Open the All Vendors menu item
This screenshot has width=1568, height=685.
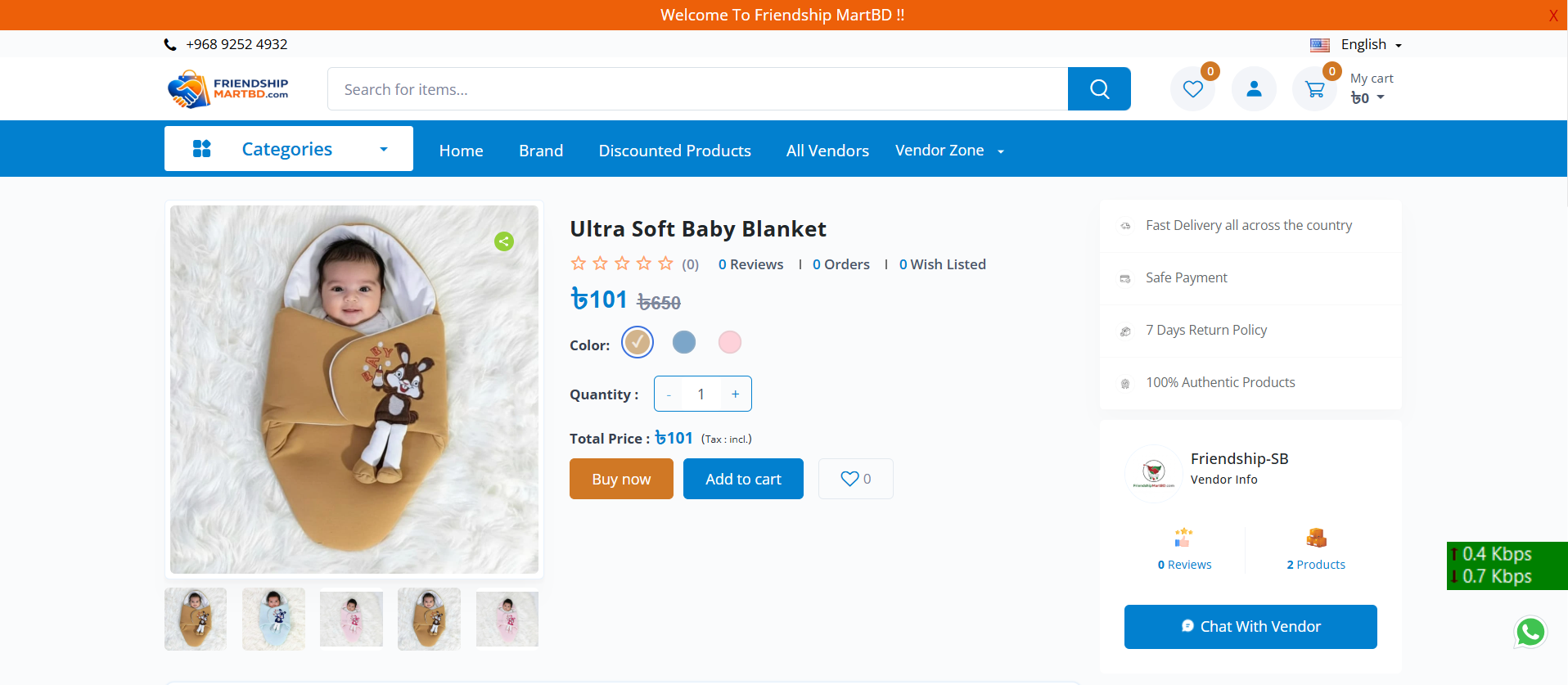(827, 151)
